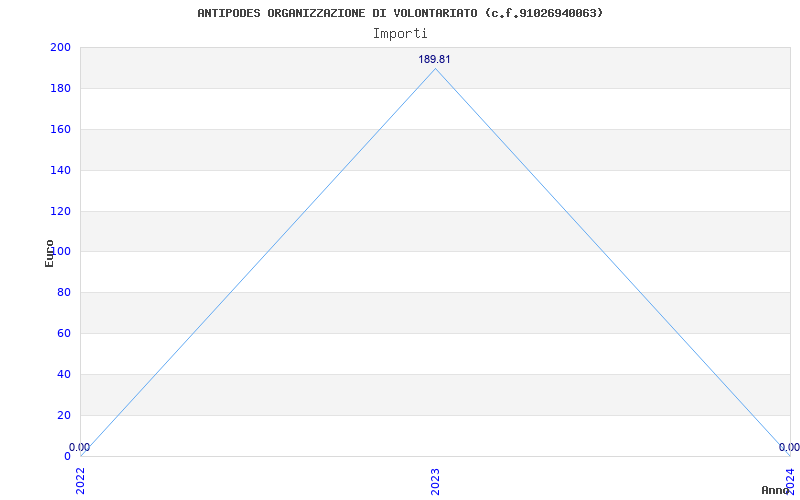This screenshot has height=500, width=800.
Task: Select the 2023 year axis label
Action: tap(435, 482)
